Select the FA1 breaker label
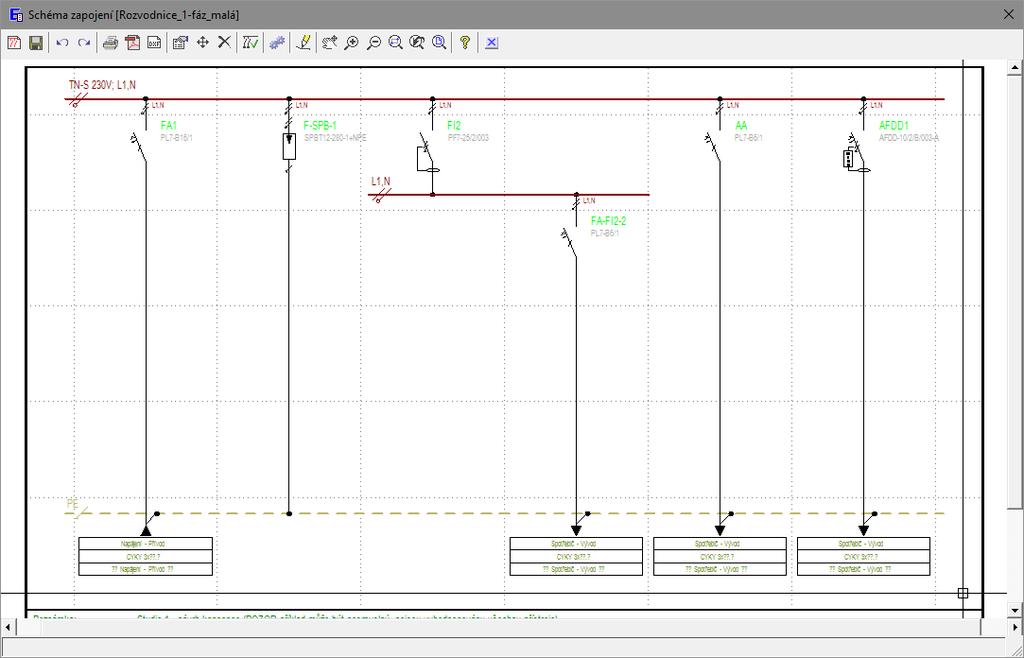1024x658 pixels. click(168, 125)
